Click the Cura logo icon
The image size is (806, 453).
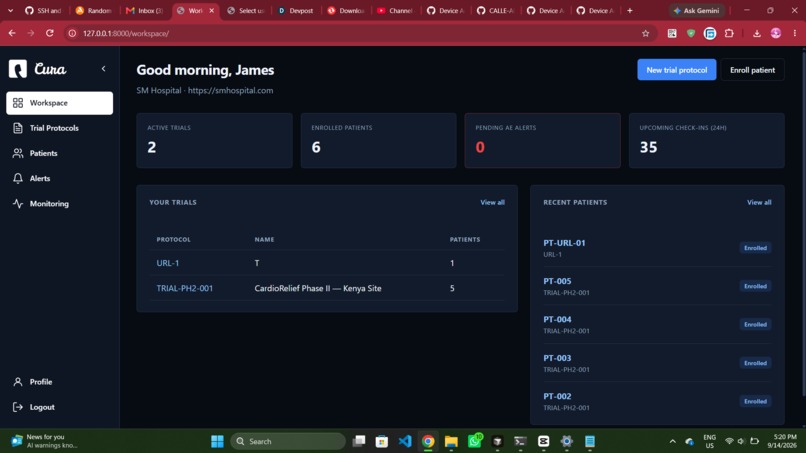(x=17, y=68)
